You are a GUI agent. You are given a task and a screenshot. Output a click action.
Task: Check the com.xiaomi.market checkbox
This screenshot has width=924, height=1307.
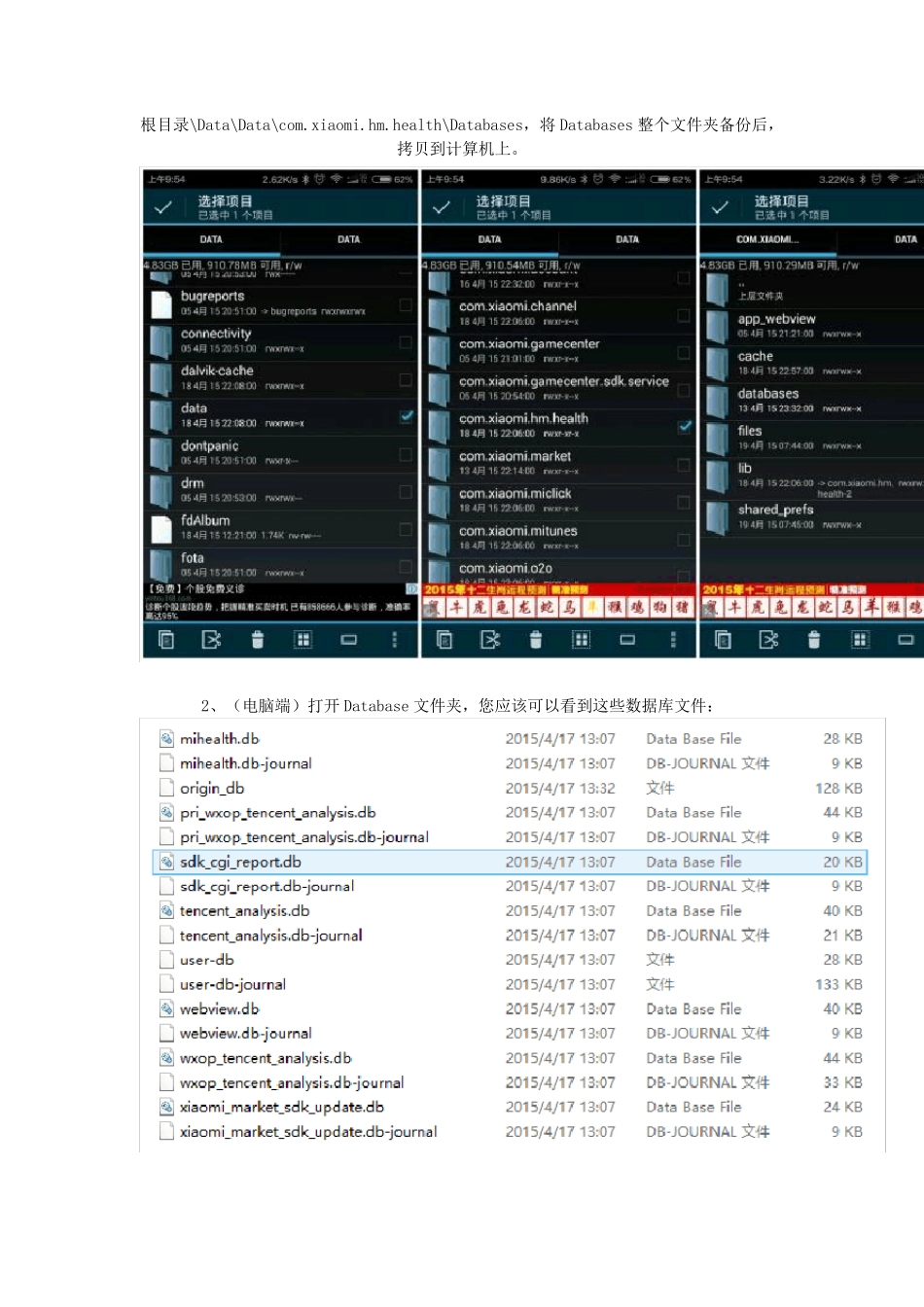tap(685, 464)
